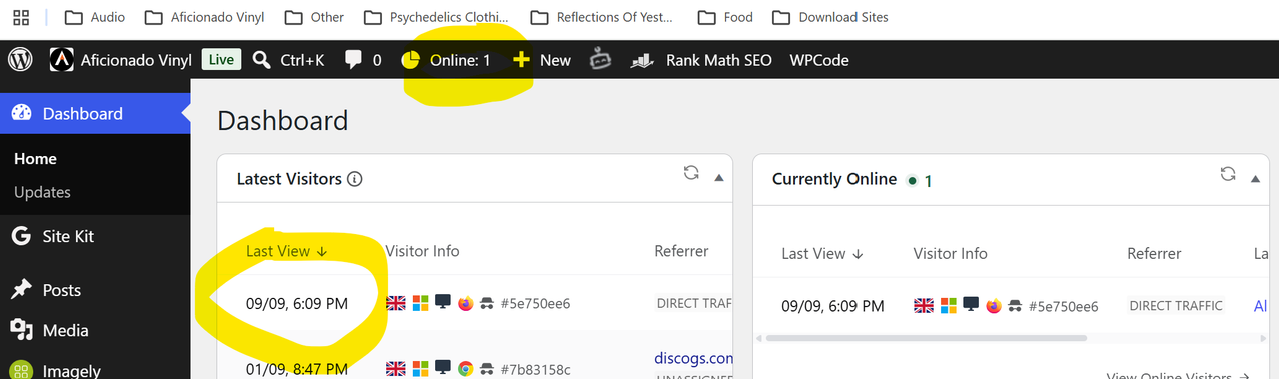1279x379 pixels.
Task: Open the New content menu
Action: point(541,60)
